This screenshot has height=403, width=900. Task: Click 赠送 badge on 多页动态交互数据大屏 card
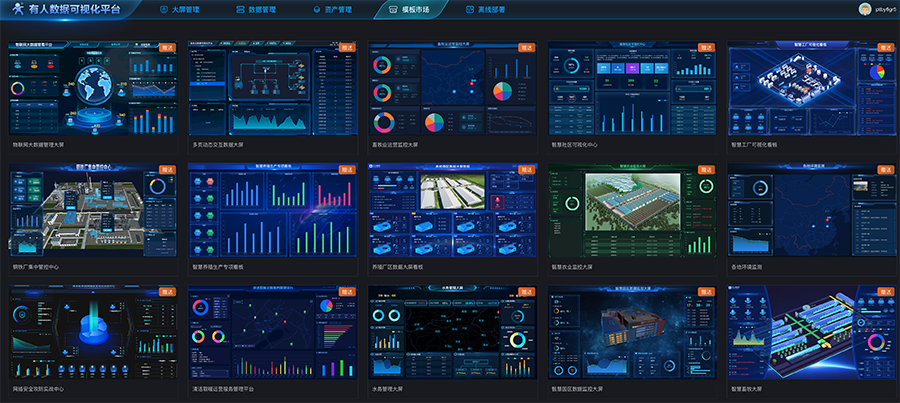tap(348, 48)
